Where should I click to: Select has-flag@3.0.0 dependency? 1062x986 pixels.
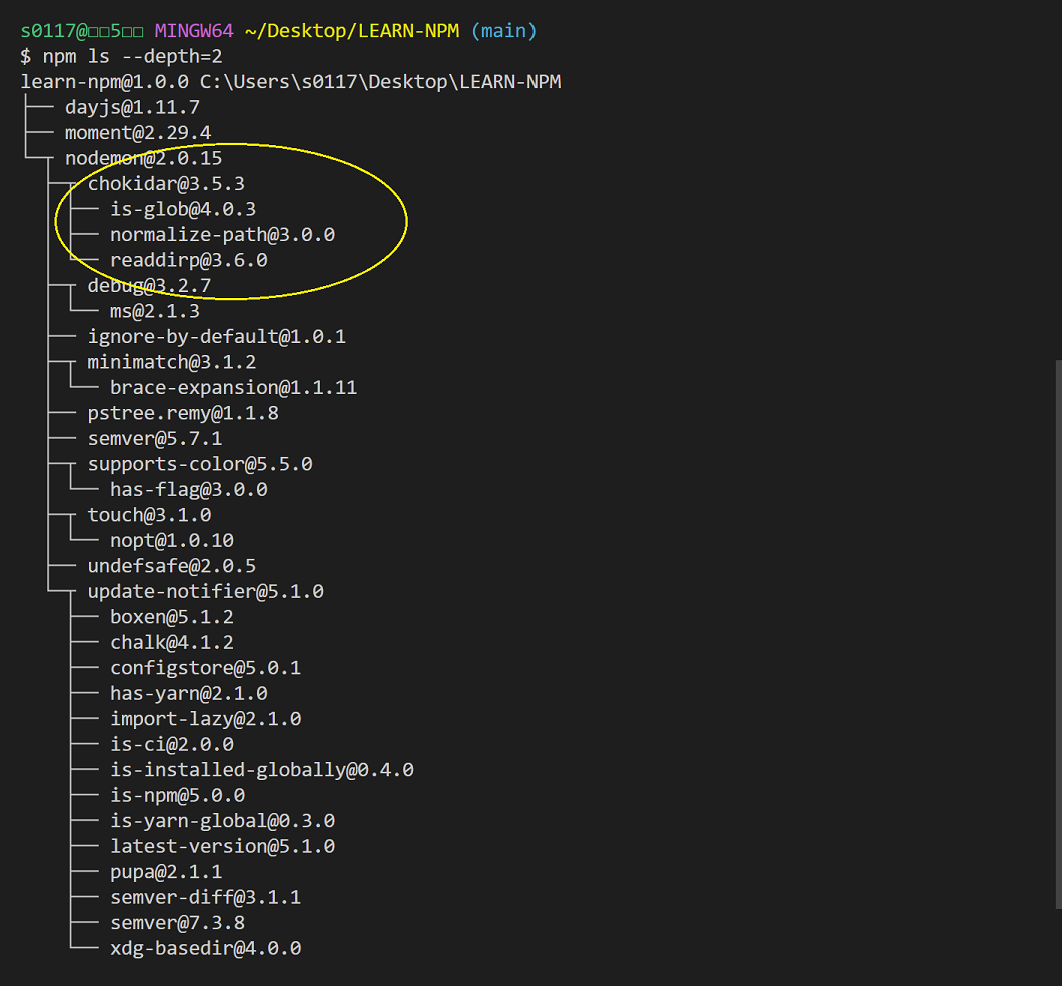pos(188,490)
